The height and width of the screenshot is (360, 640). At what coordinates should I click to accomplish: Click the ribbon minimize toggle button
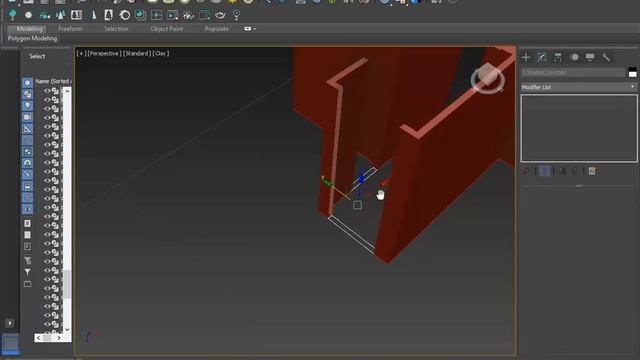tap(247, 29)
